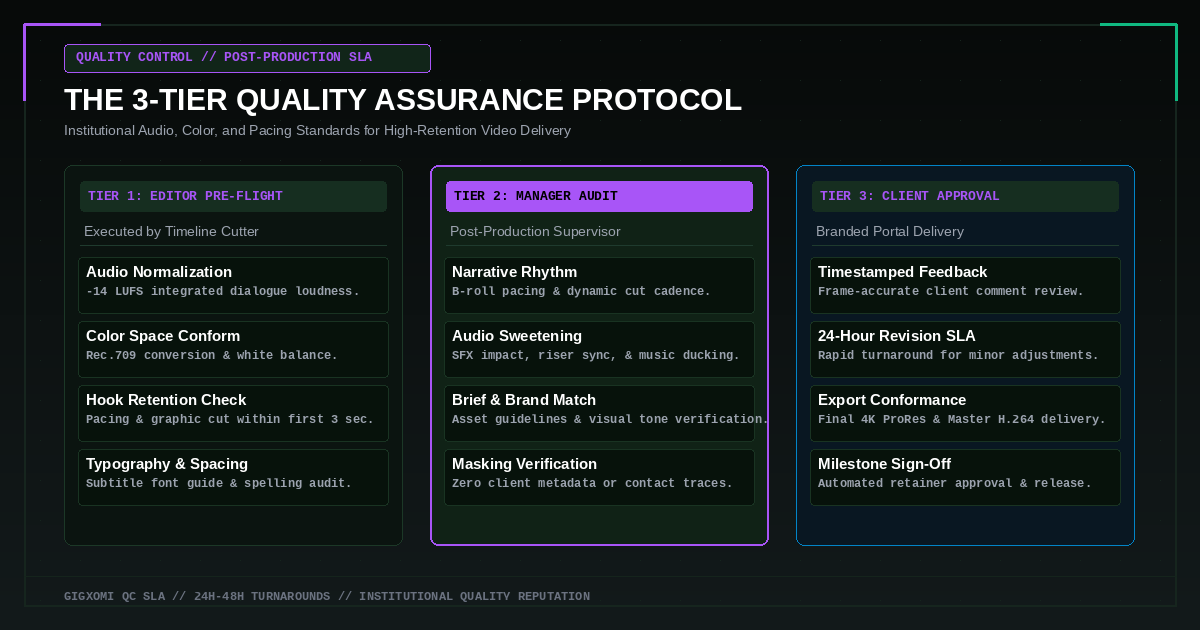Open the Milestone Sign-Off card
1200x630 pixels.
[965, 477]
